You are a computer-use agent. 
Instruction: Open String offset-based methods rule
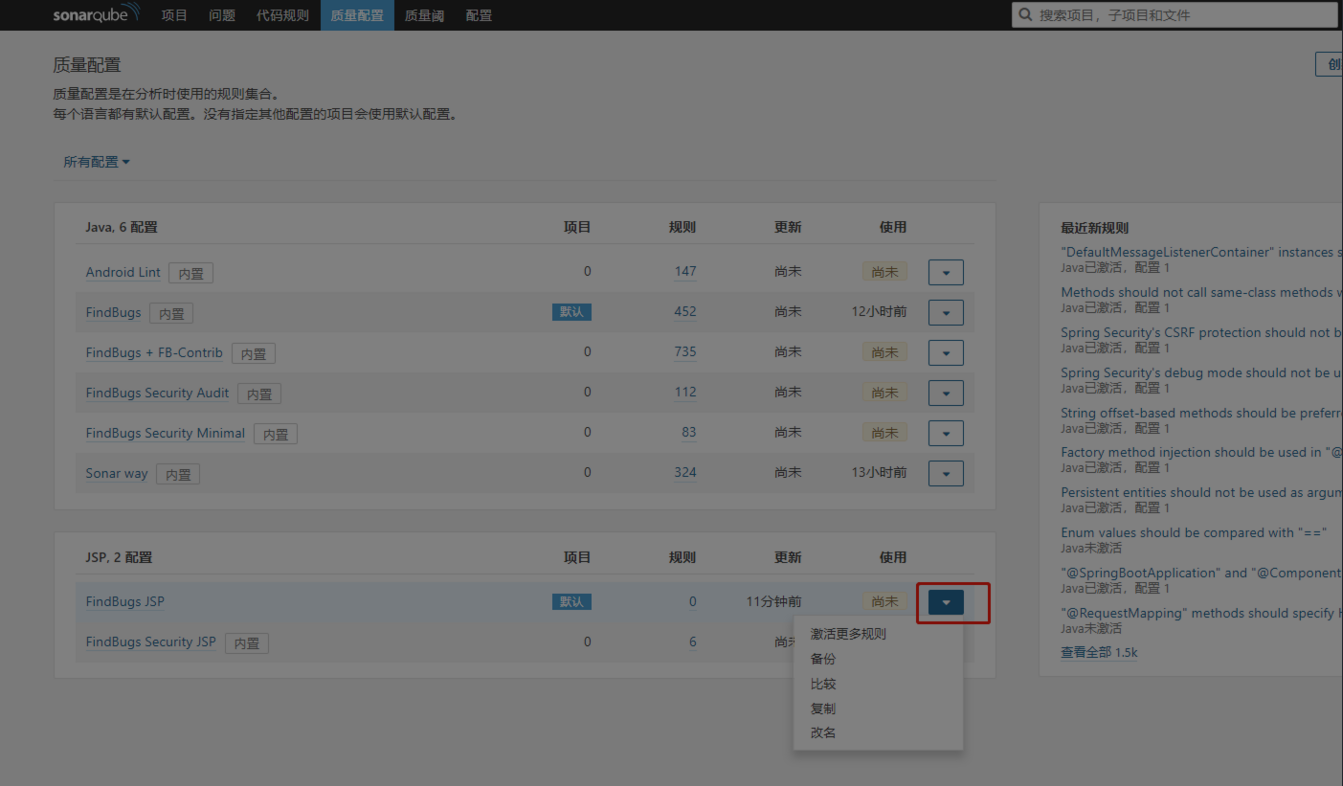[1201, 412]
